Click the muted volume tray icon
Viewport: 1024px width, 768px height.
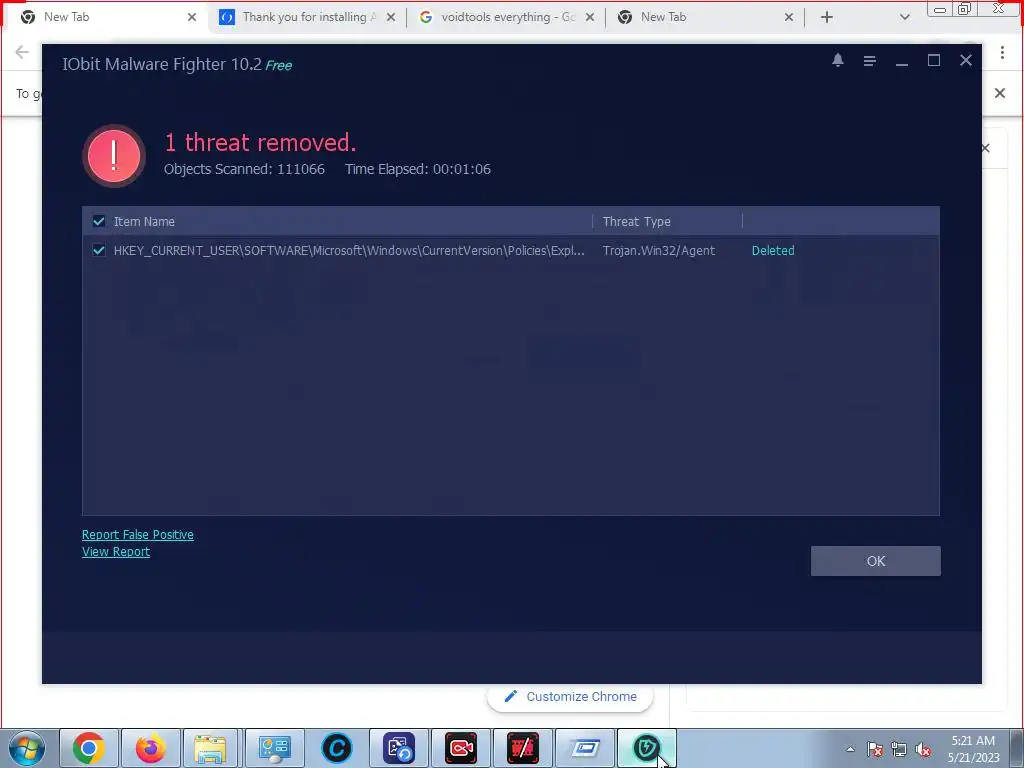tap(923, 749)
